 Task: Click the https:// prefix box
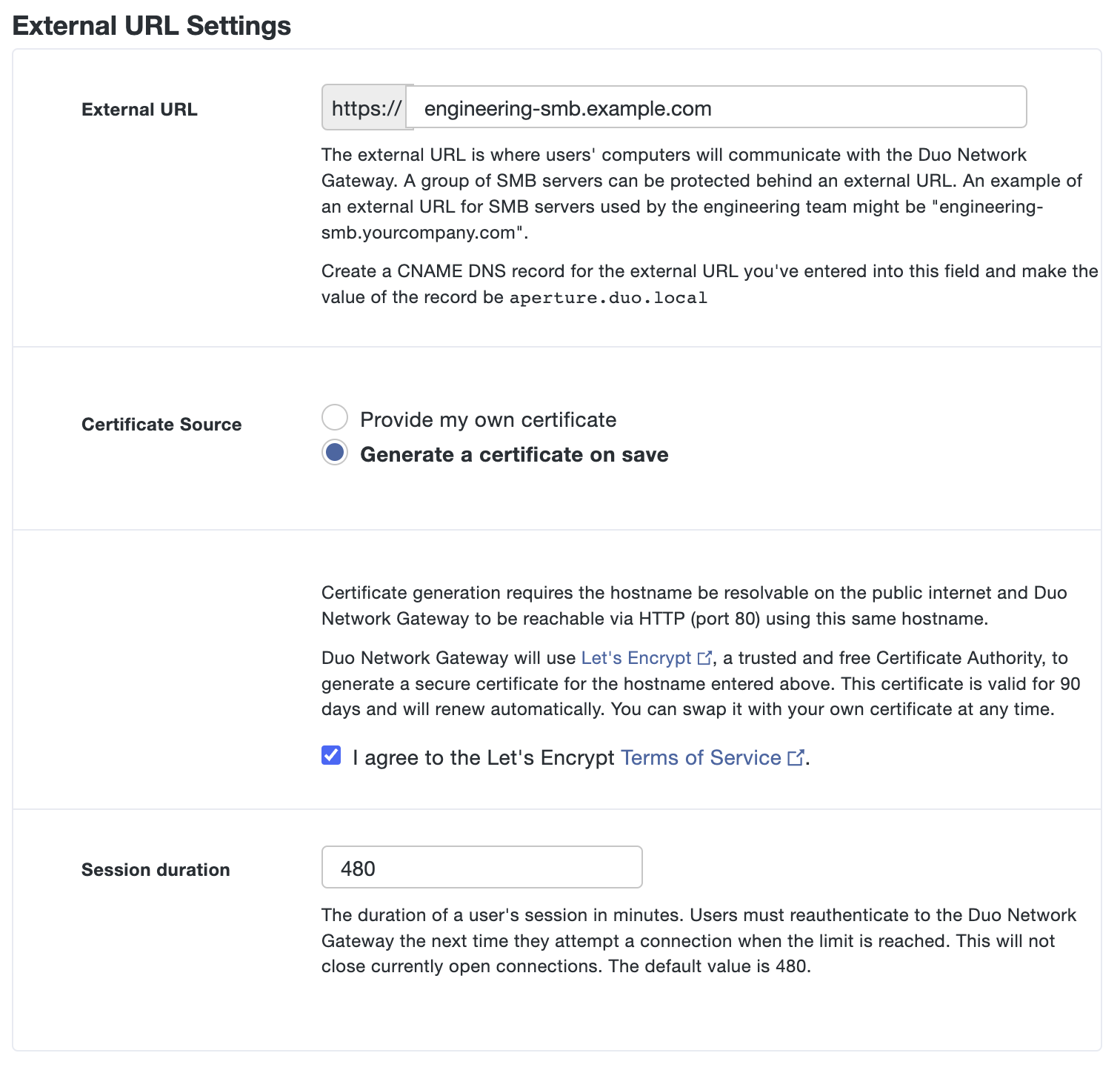click(x=365, y=107)
